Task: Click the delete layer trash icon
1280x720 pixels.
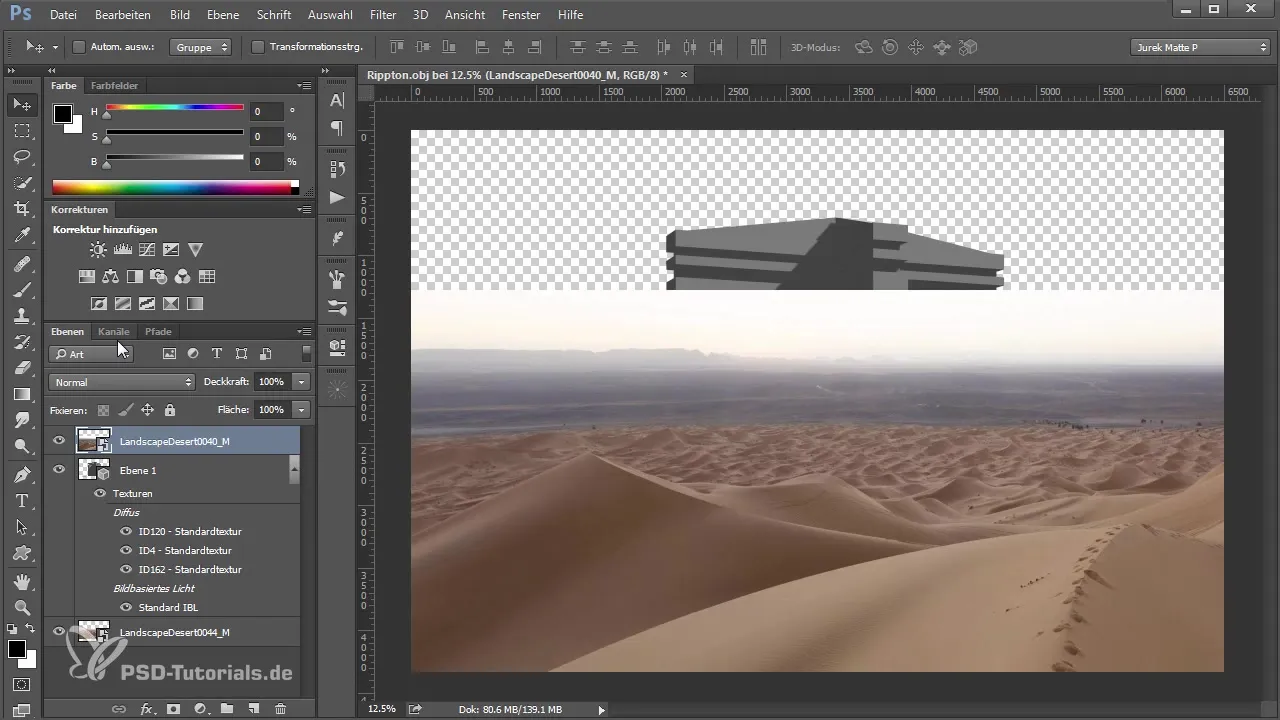Action: click(x=280, y=709)
